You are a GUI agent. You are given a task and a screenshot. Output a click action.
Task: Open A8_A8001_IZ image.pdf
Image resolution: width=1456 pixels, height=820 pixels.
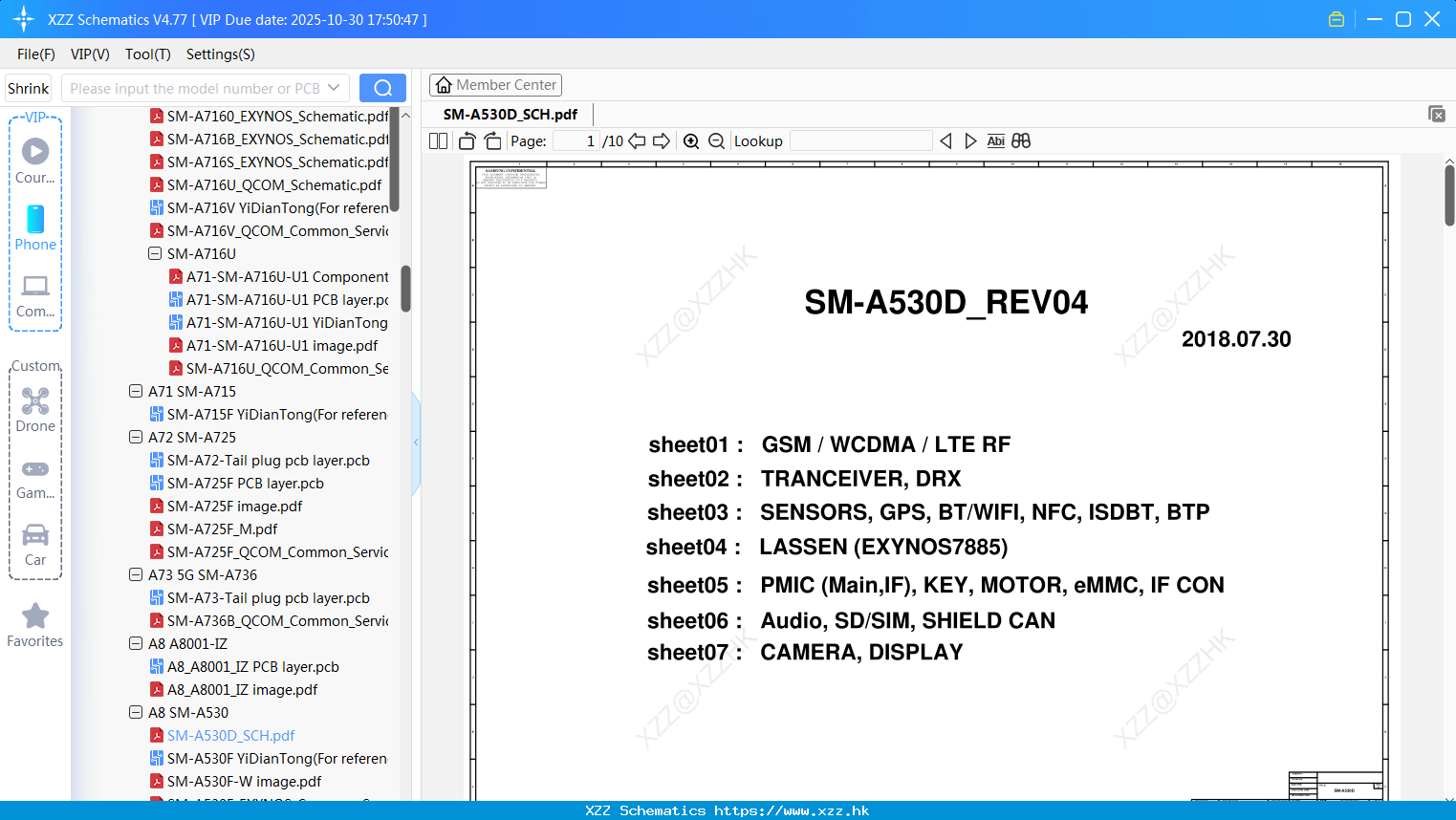tap(233, 689)
